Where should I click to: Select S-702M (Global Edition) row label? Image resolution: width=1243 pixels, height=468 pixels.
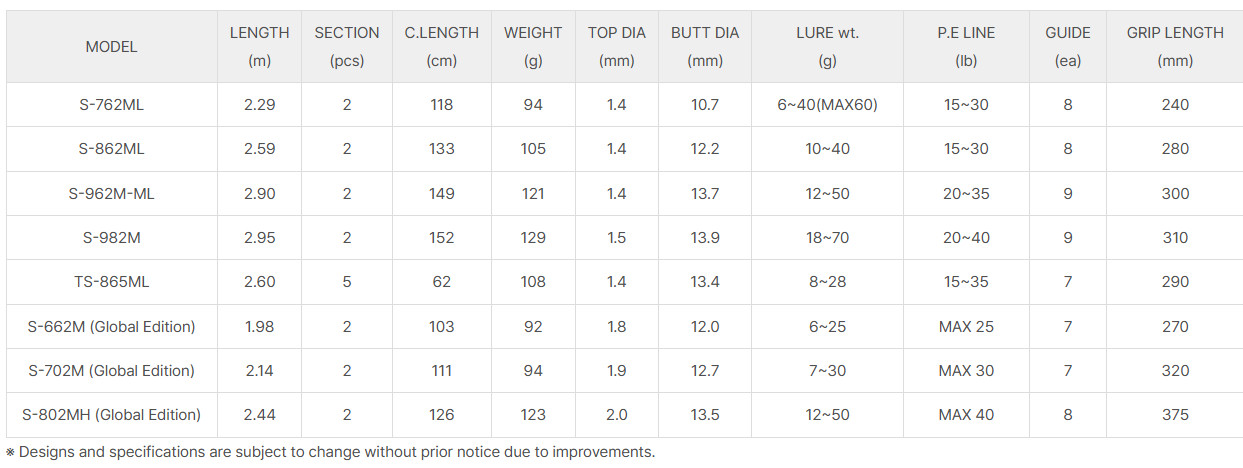pyautogui.click(x=111, y=370)
